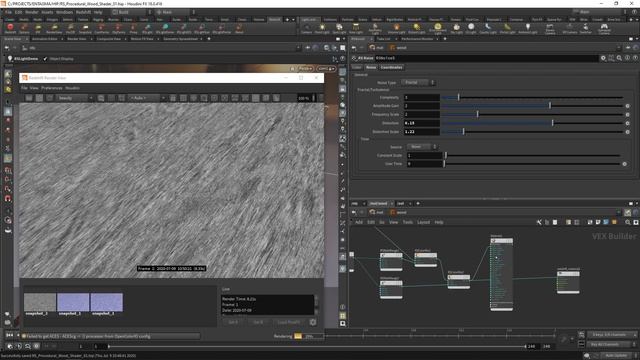Open the render view Beauty AOV dropdown
The width and height of the screenshot is (640, 360).
point(75,98)
